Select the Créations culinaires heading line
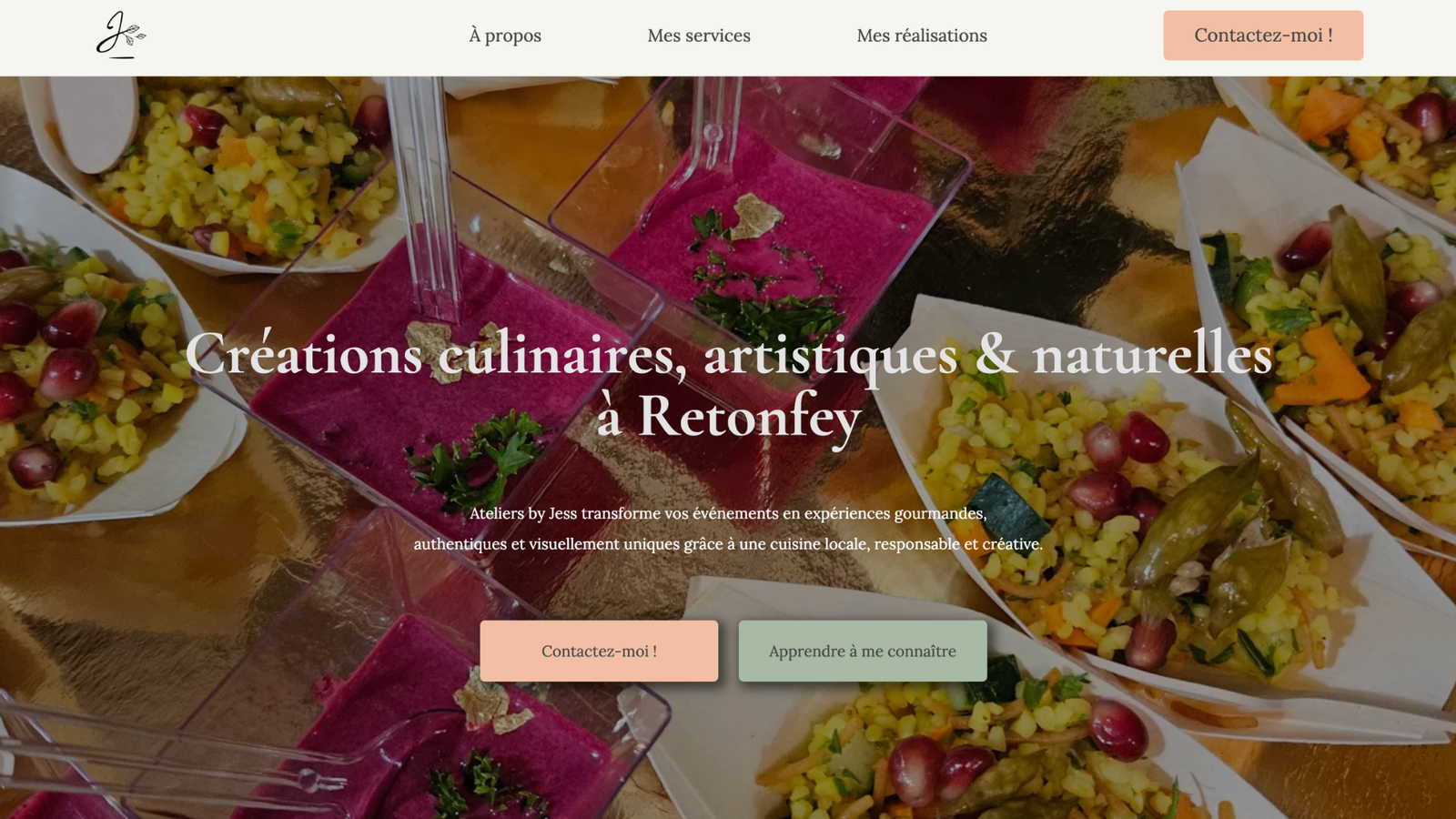The width and height of the screenshot is (1456, 819). tap(728, 355)
